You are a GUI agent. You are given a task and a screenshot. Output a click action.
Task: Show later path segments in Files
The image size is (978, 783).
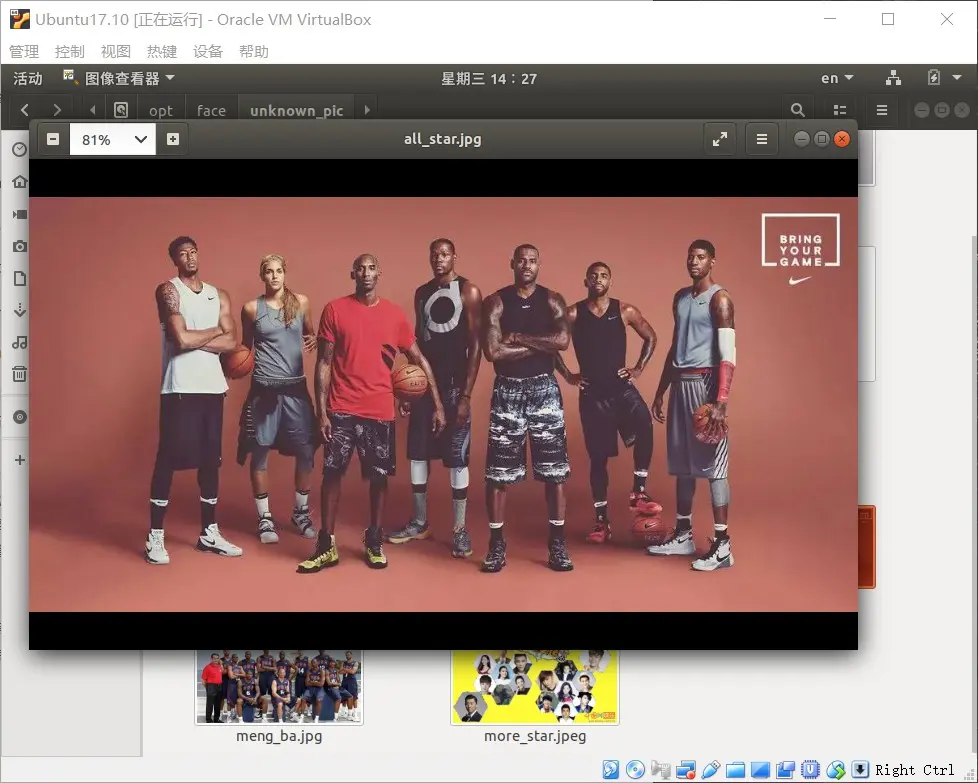tap(367, 110)
